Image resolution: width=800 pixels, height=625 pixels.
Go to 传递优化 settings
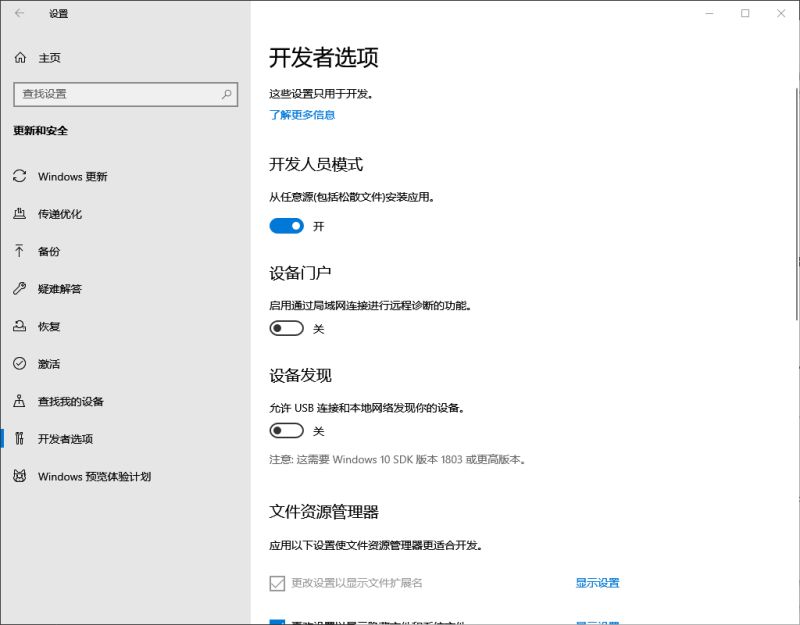[x=60, y=214]
